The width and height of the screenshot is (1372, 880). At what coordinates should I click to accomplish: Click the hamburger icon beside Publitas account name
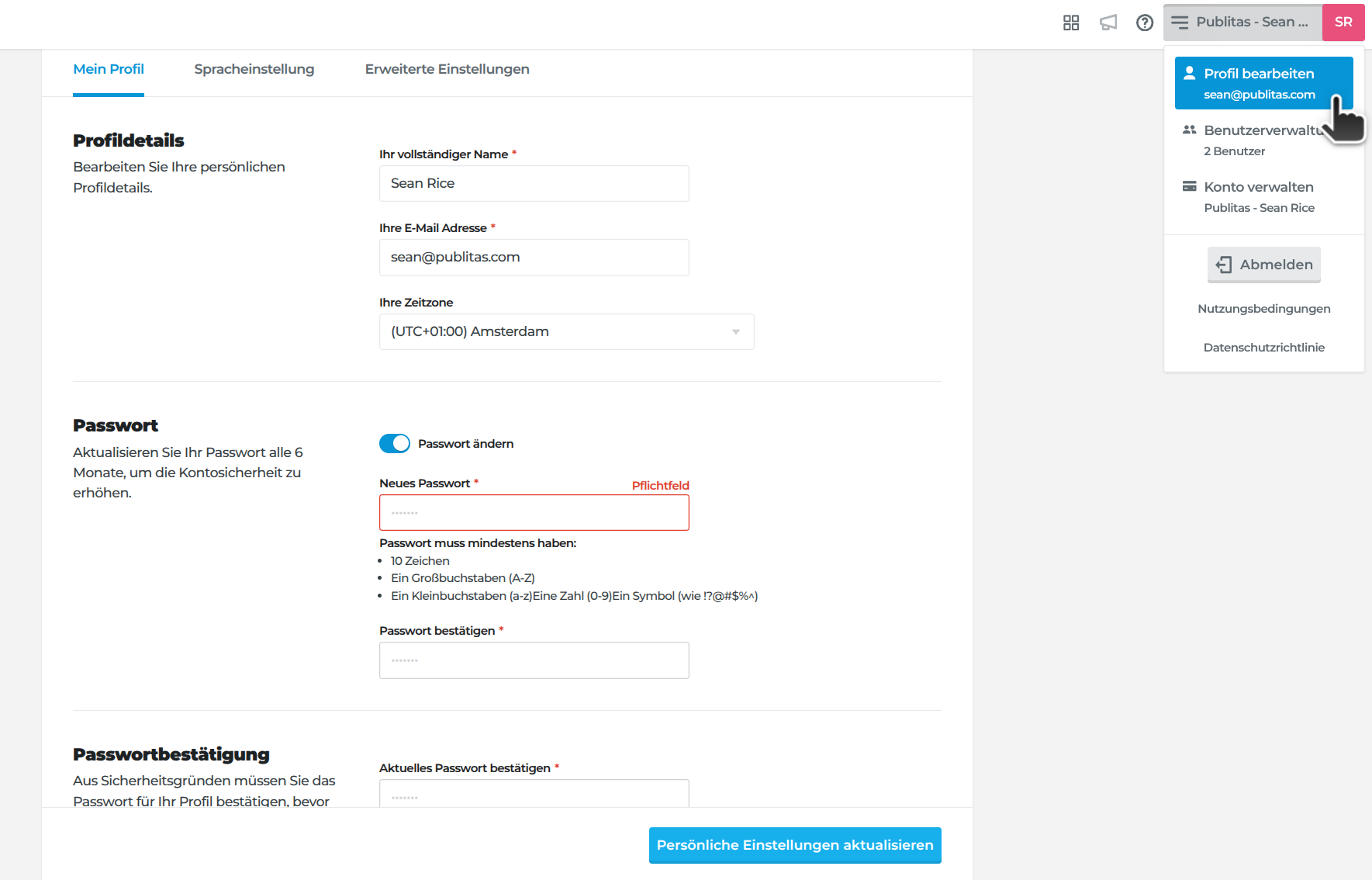[x=1180, y=23]
